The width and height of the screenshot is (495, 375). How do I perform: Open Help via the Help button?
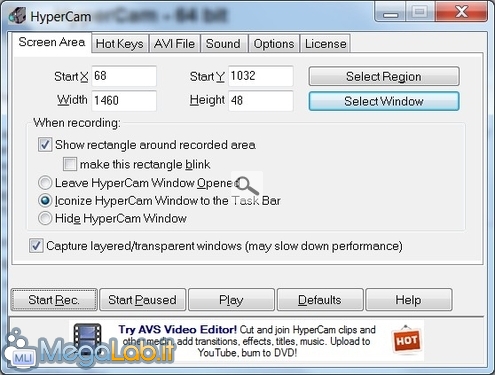tap(409, 300)
